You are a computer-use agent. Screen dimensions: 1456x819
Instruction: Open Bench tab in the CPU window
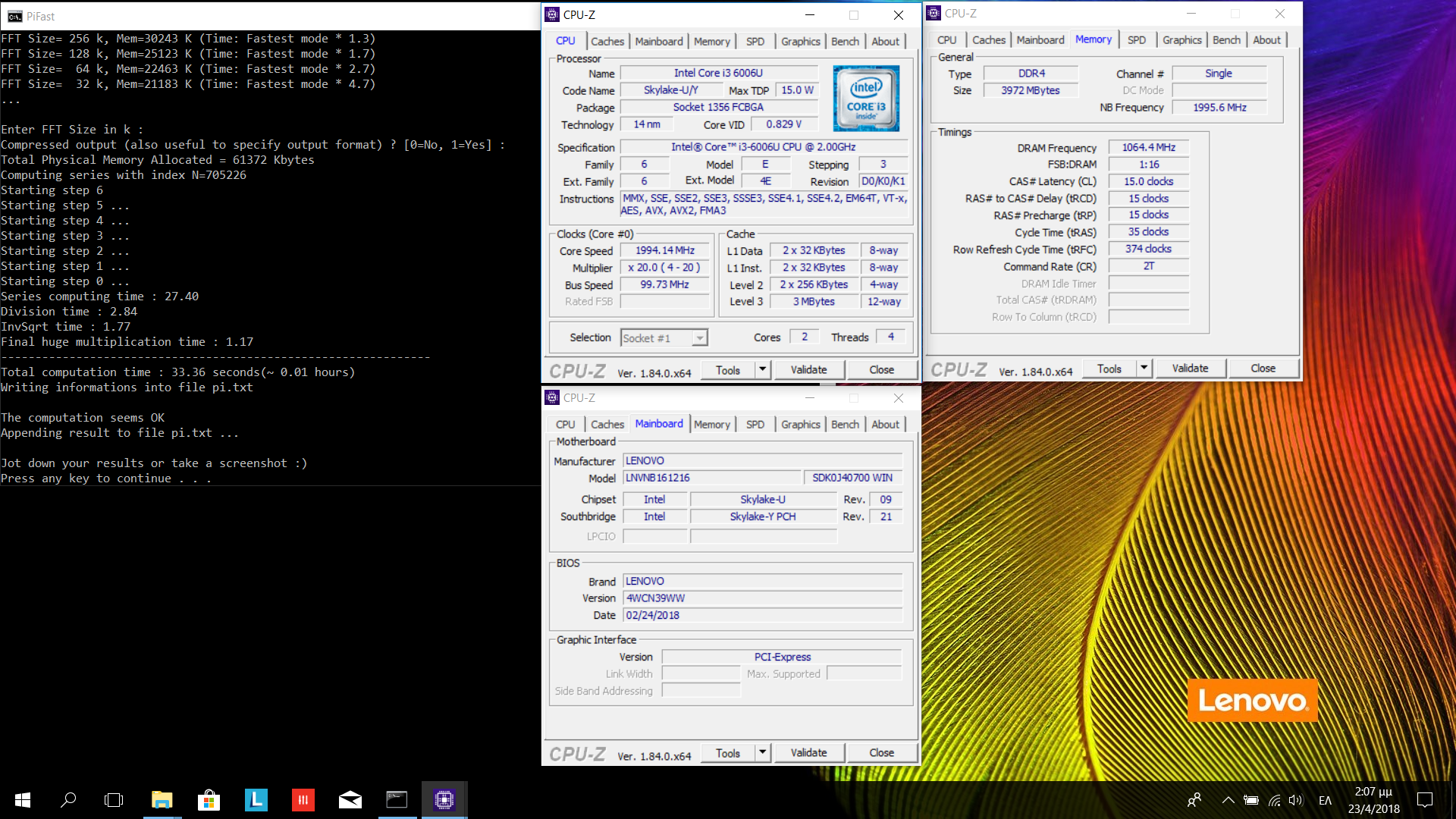[846, 42]
